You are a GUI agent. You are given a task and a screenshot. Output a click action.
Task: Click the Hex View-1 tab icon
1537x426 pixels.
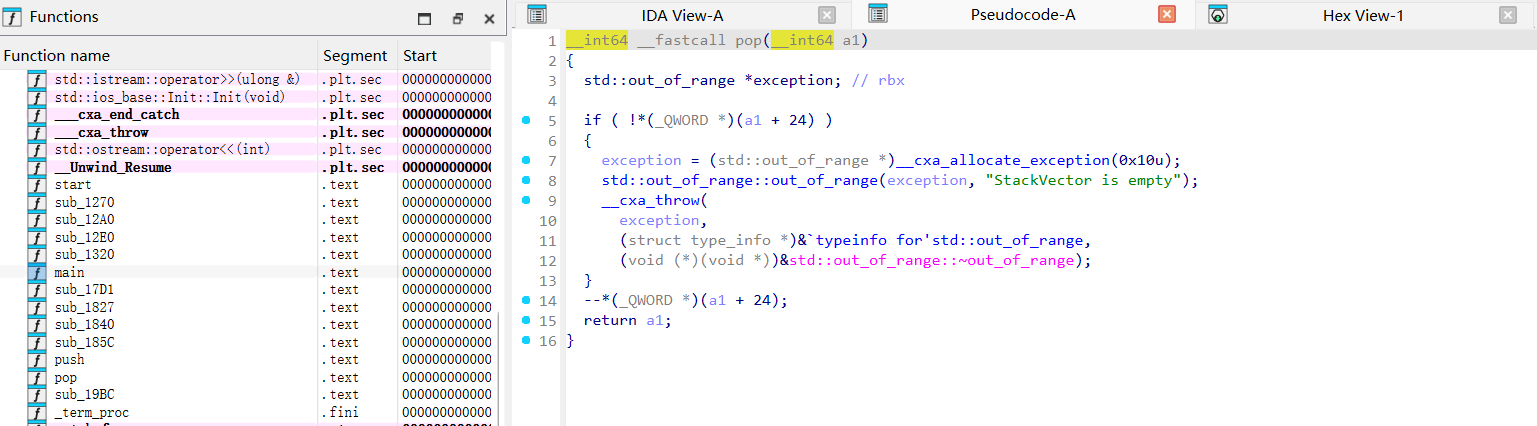click(x=1217, y=14)
